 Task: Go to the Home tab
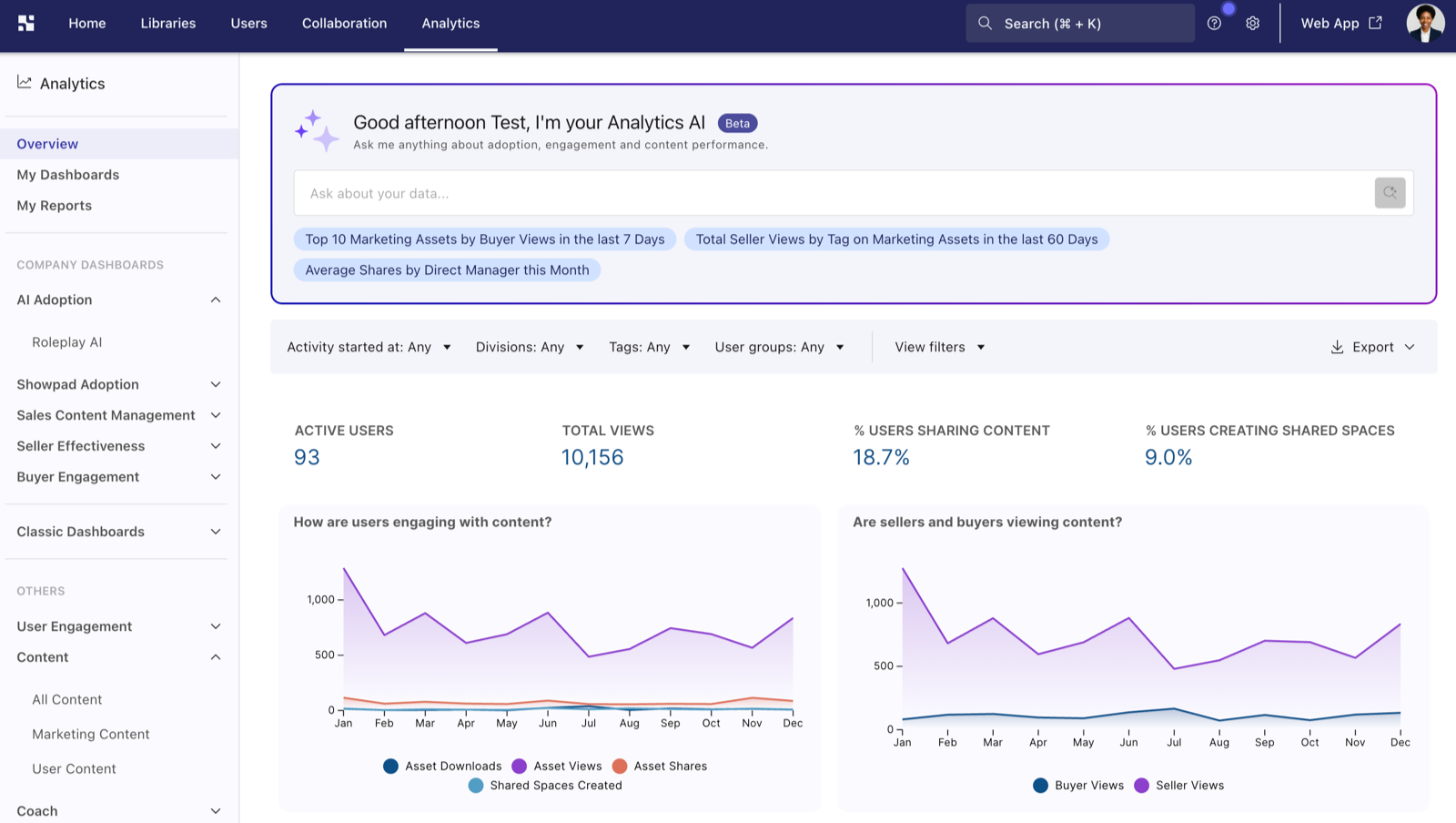click(87, 24)
